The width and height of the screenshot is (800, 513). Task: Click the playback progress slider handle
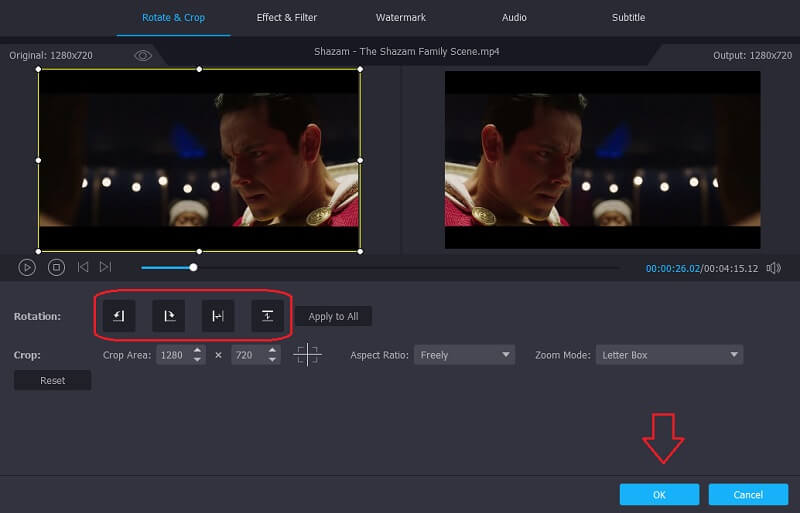(x=193, y=267)
